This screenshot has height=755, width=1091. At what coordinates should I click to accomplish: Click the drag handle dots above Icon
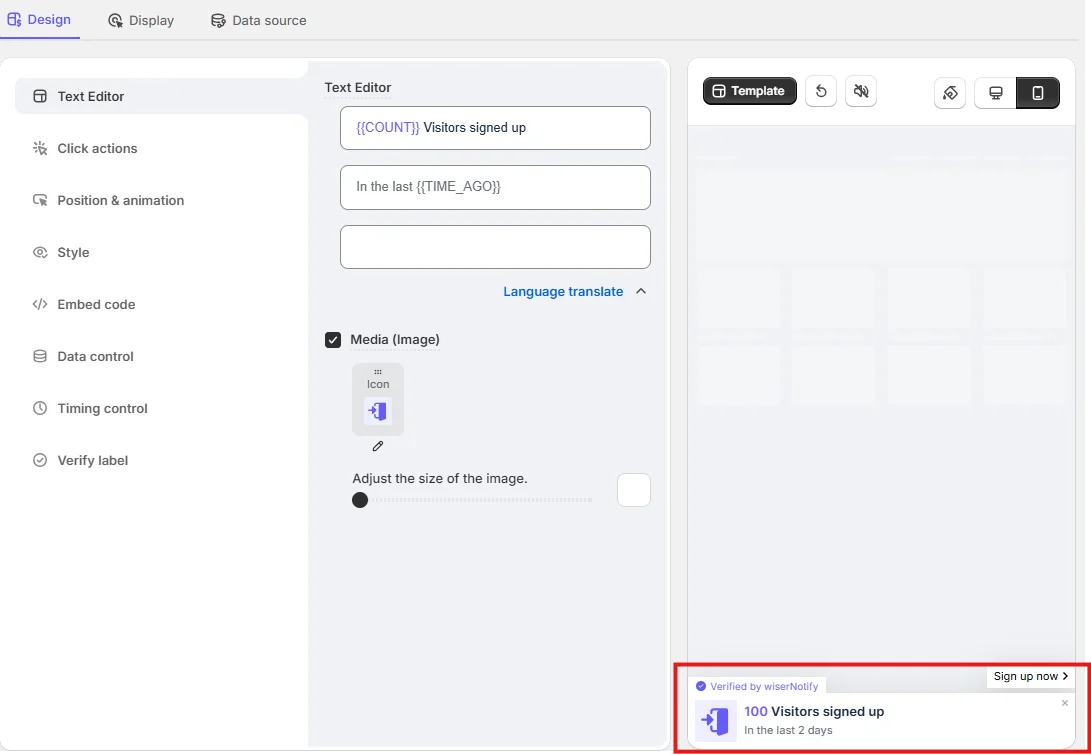pos(378,372)
